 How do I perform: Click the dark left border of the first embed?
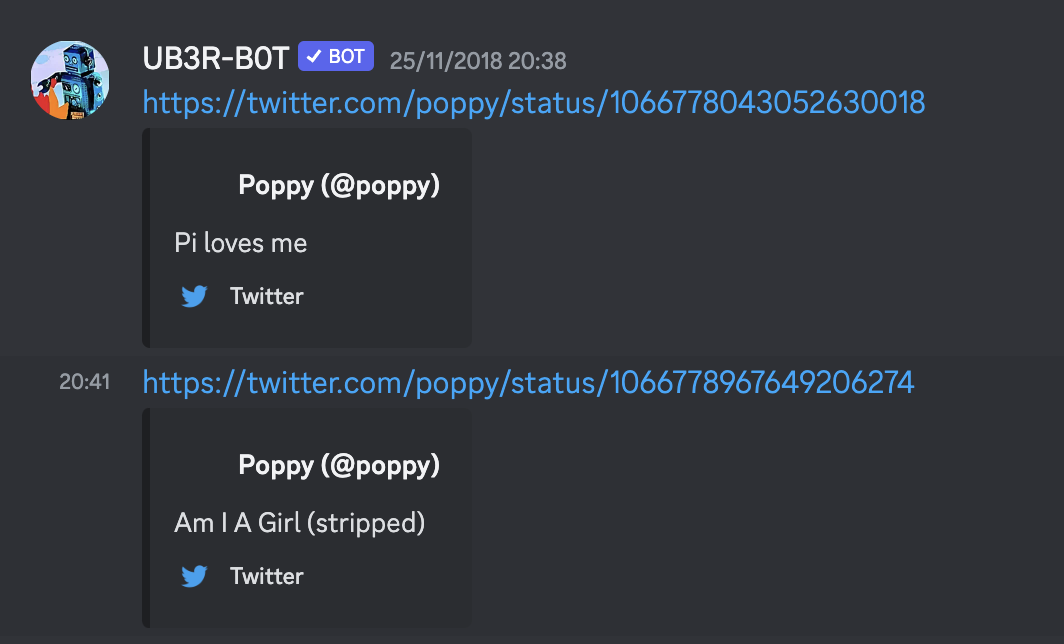coord(146,238)
